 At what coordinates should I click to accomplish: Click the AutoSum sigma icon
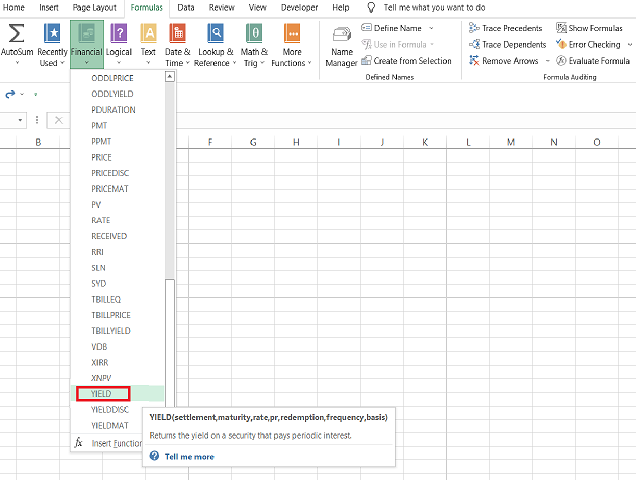[16, 33]
